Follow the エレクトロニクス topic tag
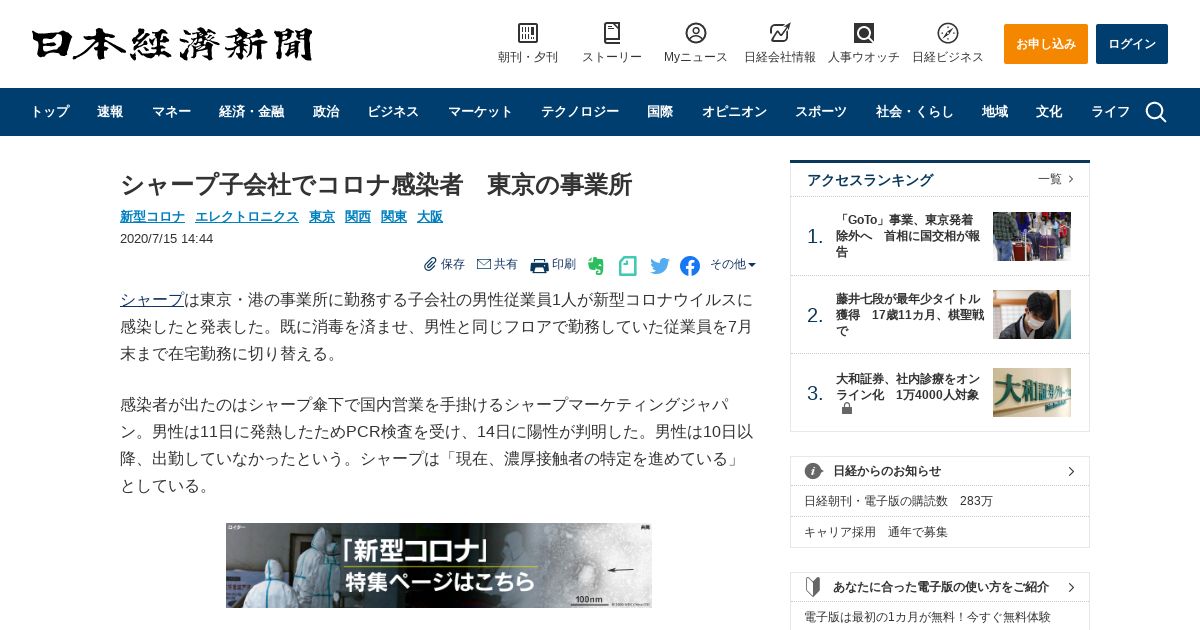 247,216
